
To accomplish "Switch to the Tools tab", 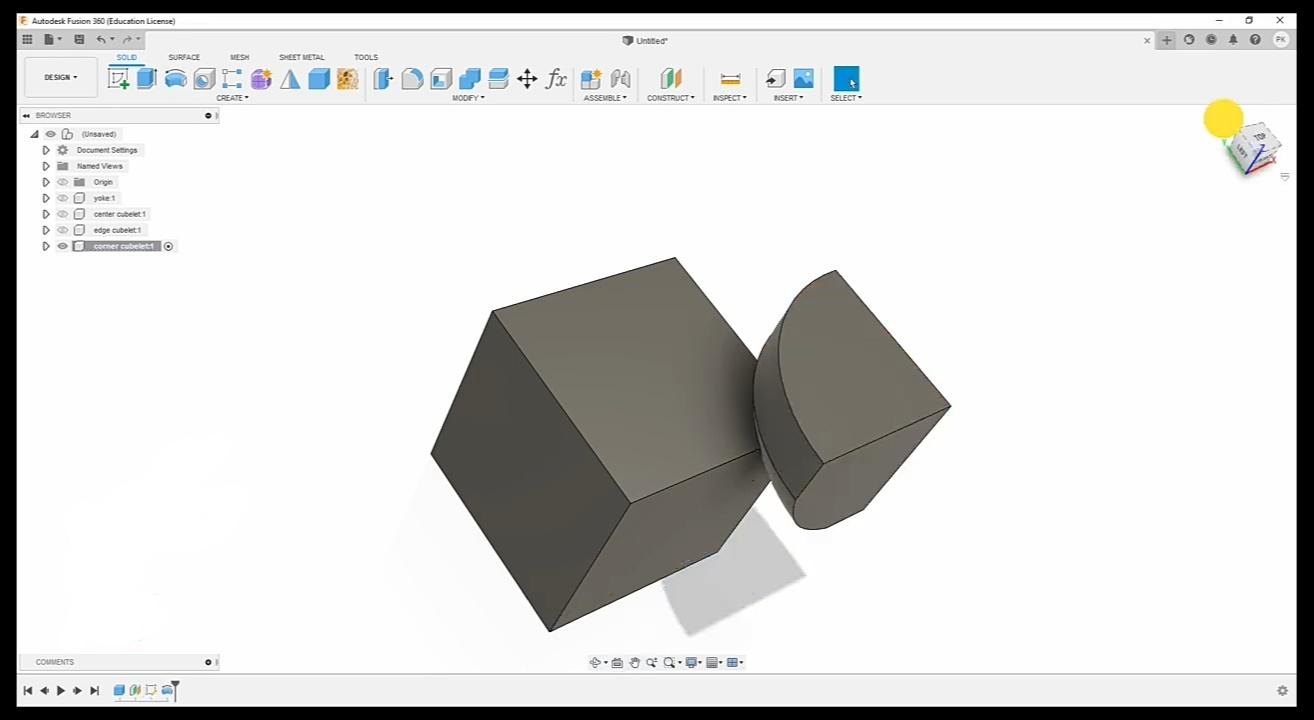I will (366, 57).
